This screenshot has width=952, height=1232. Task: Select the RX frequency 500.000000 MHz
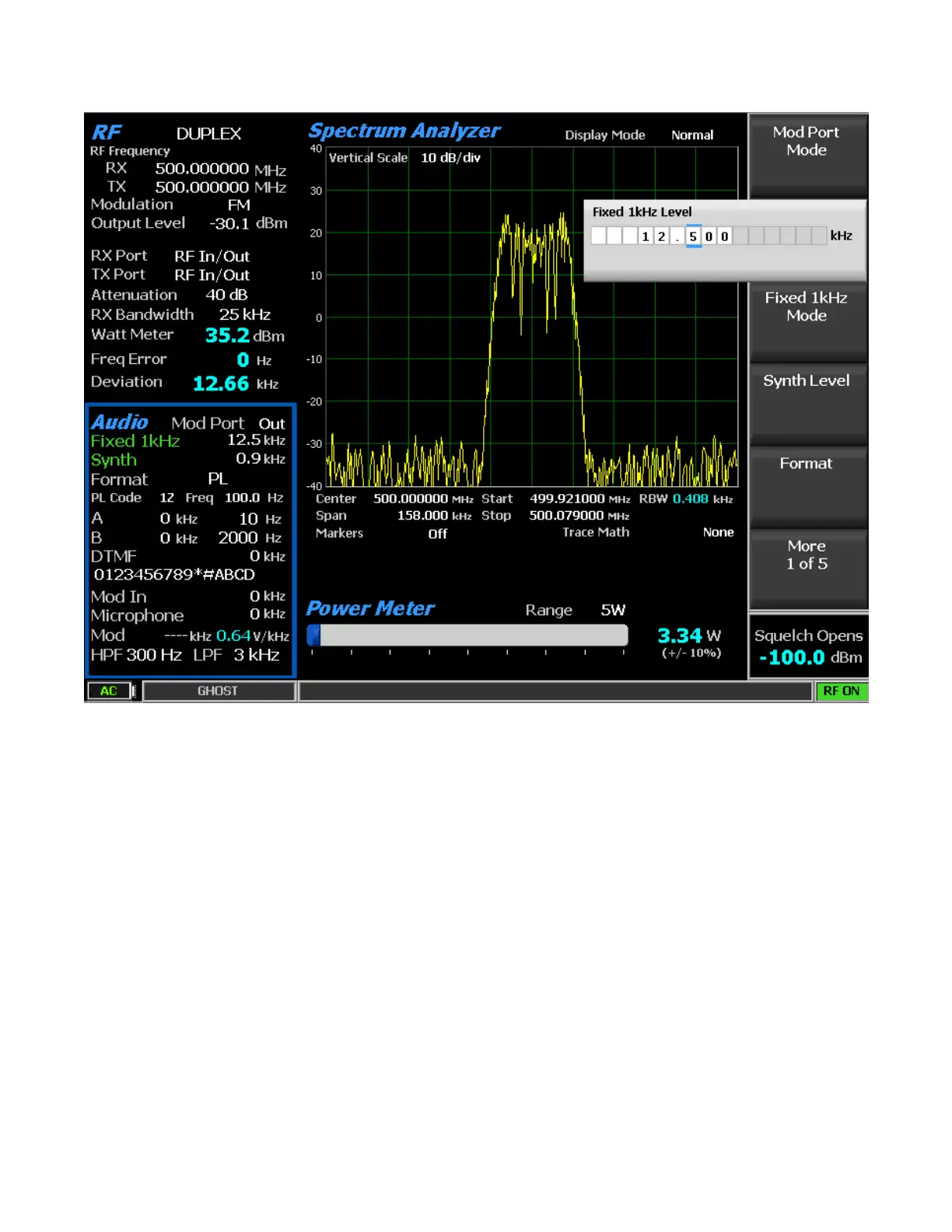220,169
